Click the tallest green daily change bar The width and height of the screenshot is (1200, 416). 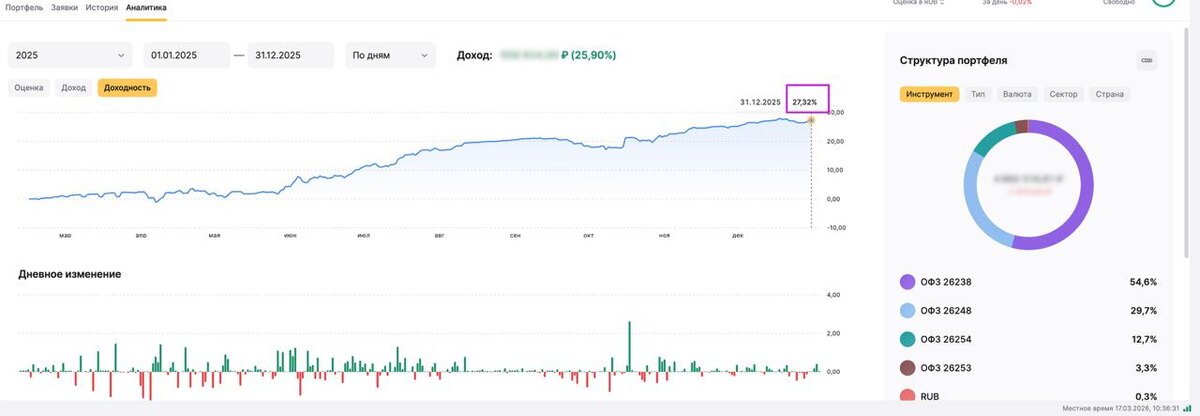click(629, 346)
